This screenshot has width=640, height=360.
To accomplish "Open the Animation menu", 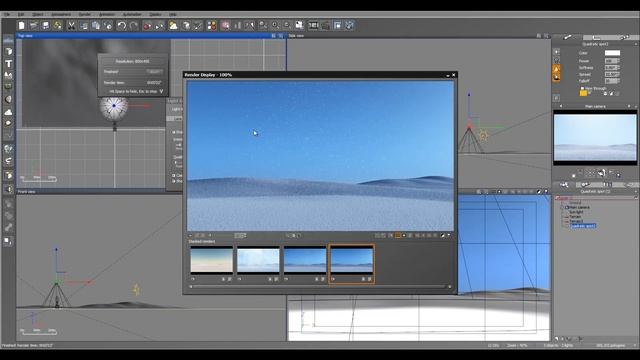I will pyautogui.click(x=107, y=14).
